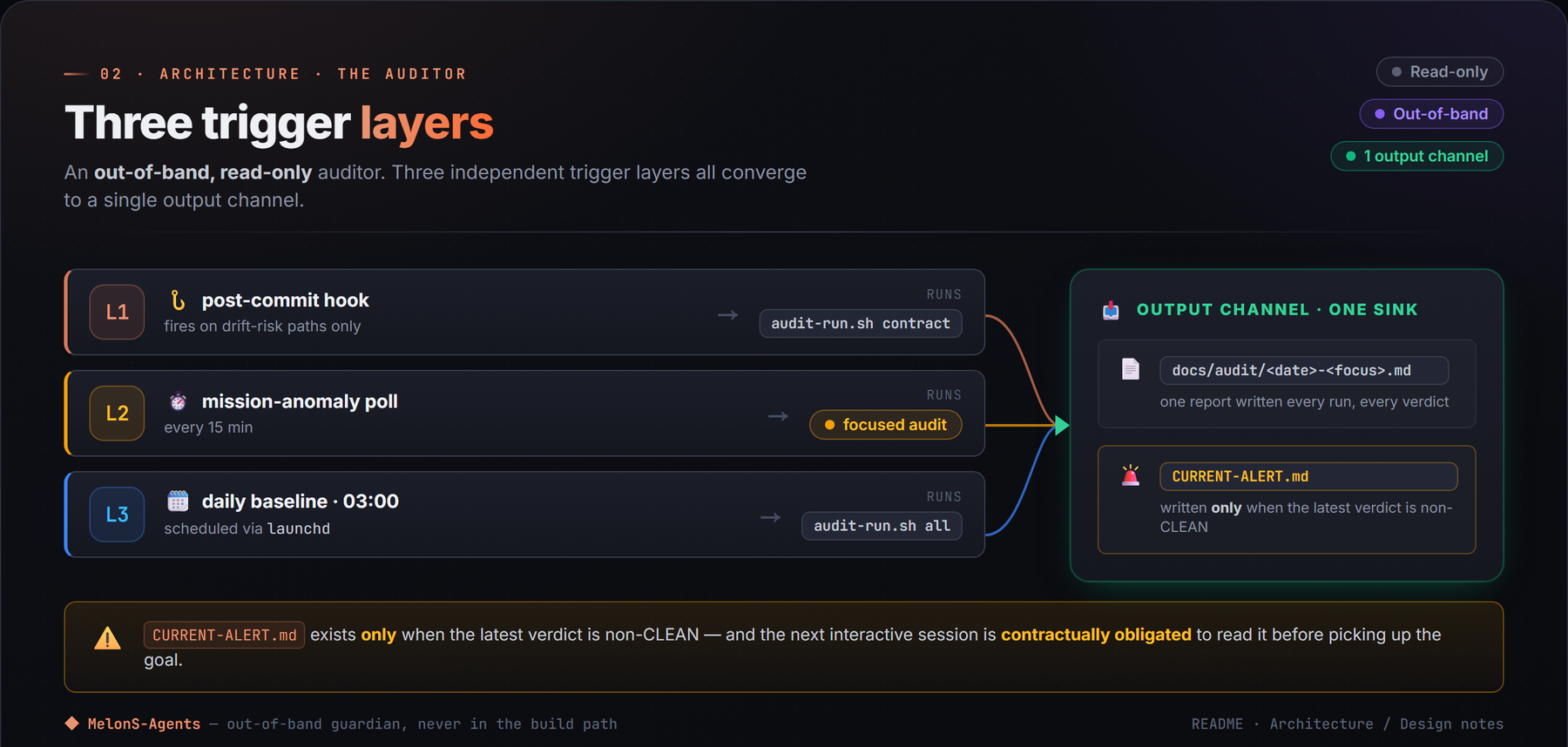Click the hook icon beside post-commit hook
This screenshot has width=1568, height=747.
click(178, 300)
